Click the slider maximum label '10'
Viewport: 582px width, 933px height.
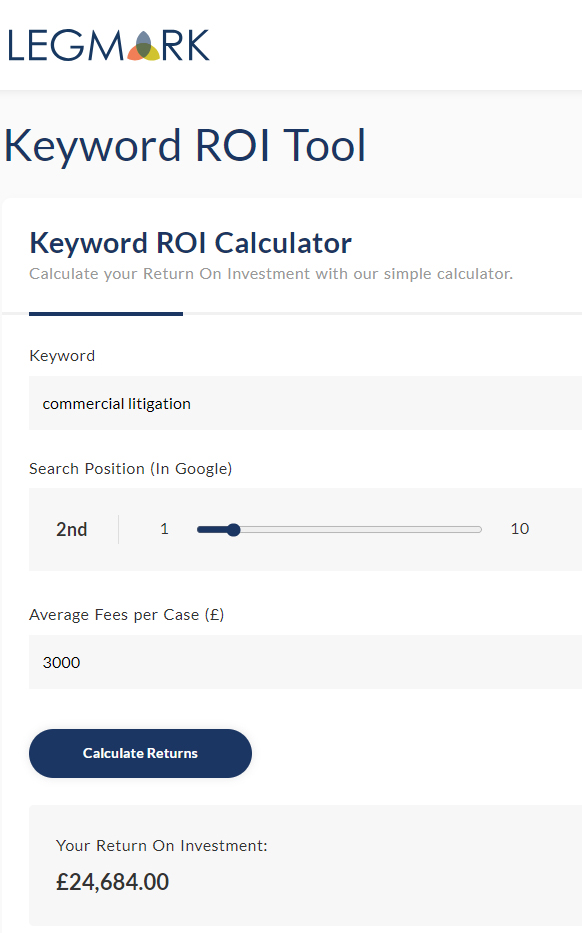(520, 528)
